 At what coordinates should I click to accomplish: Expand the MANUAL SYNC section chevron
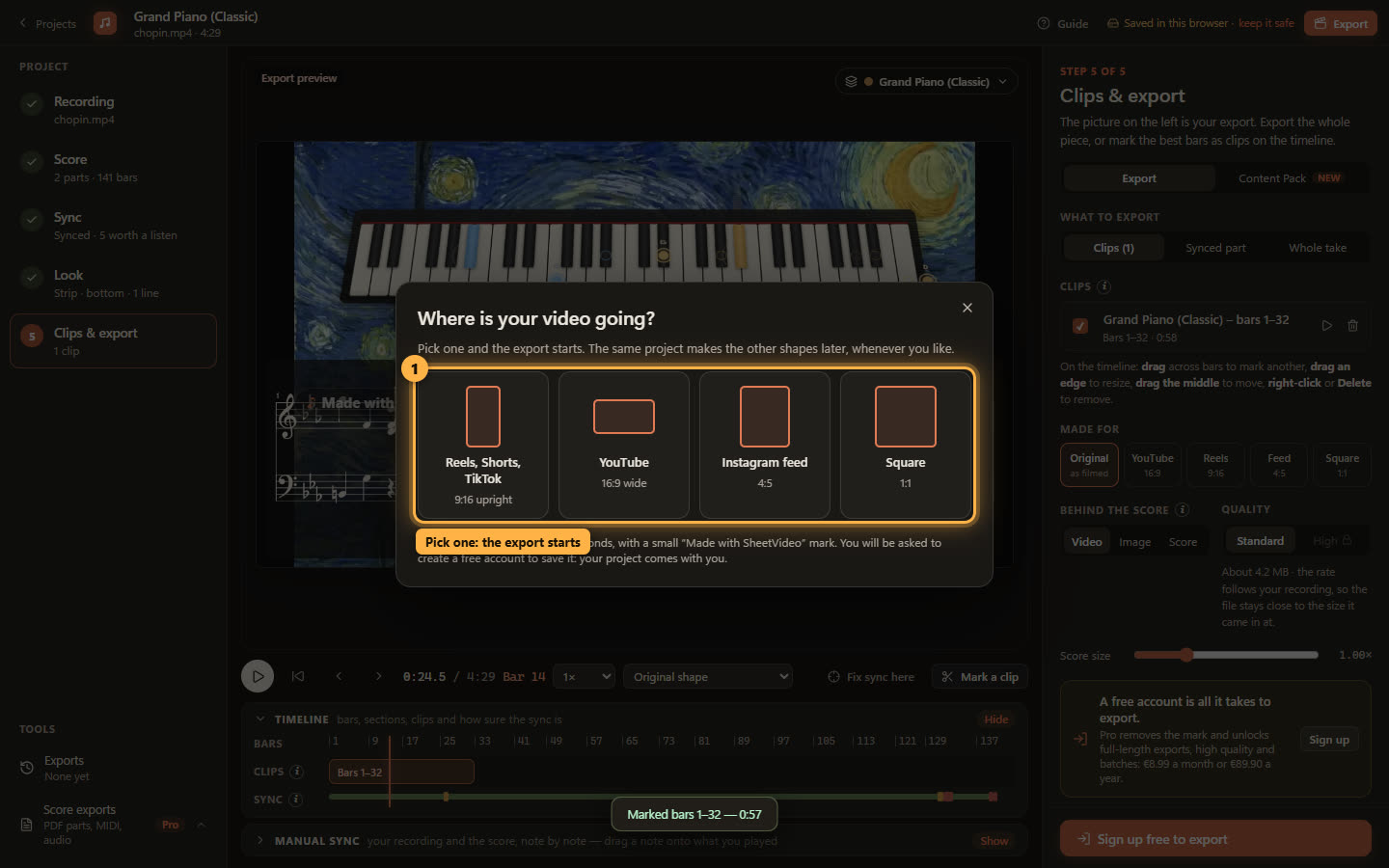point(260,841)
